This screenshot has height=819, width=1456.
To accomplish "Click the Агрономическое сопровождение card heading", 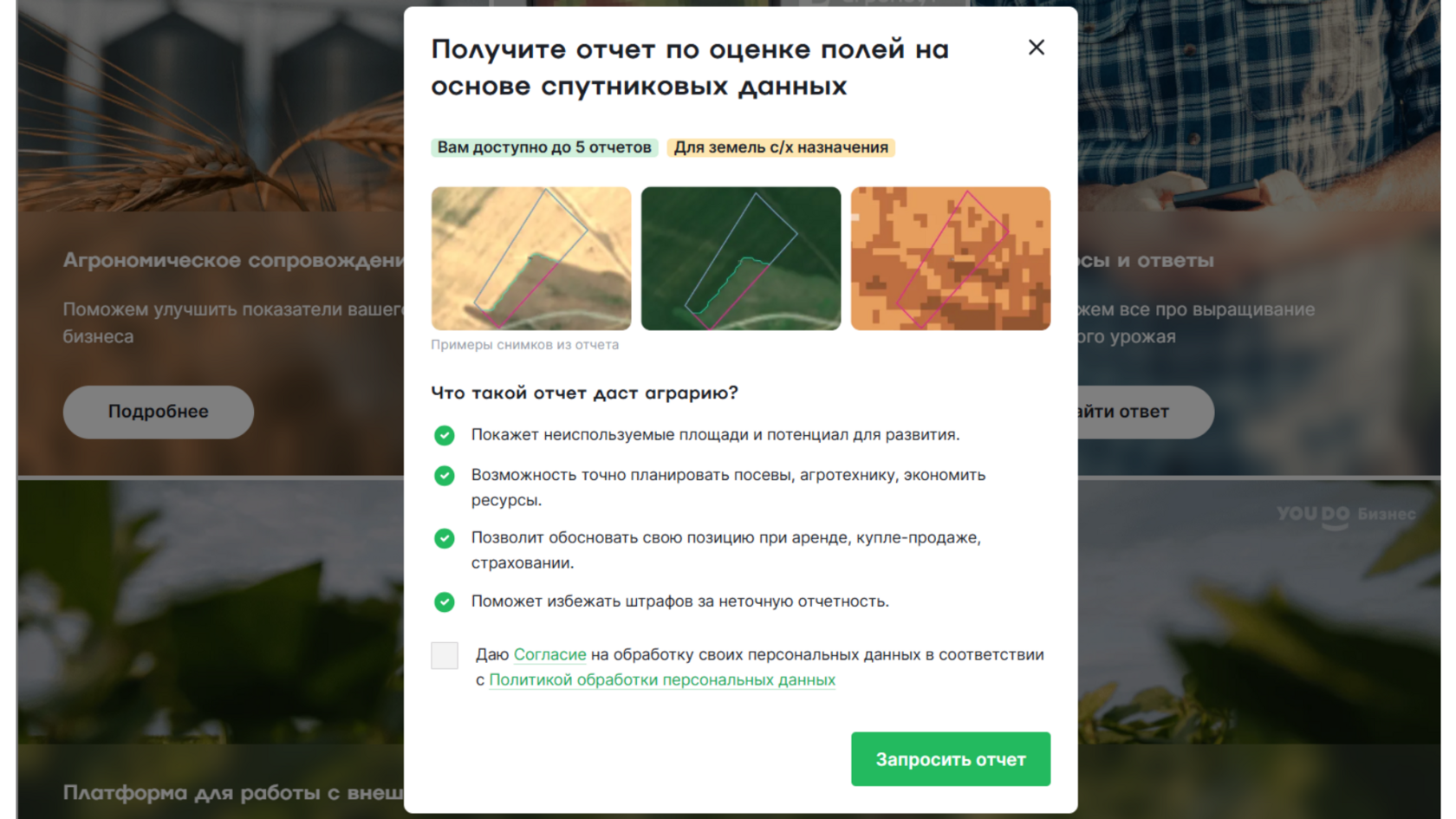I will (233, 260).
